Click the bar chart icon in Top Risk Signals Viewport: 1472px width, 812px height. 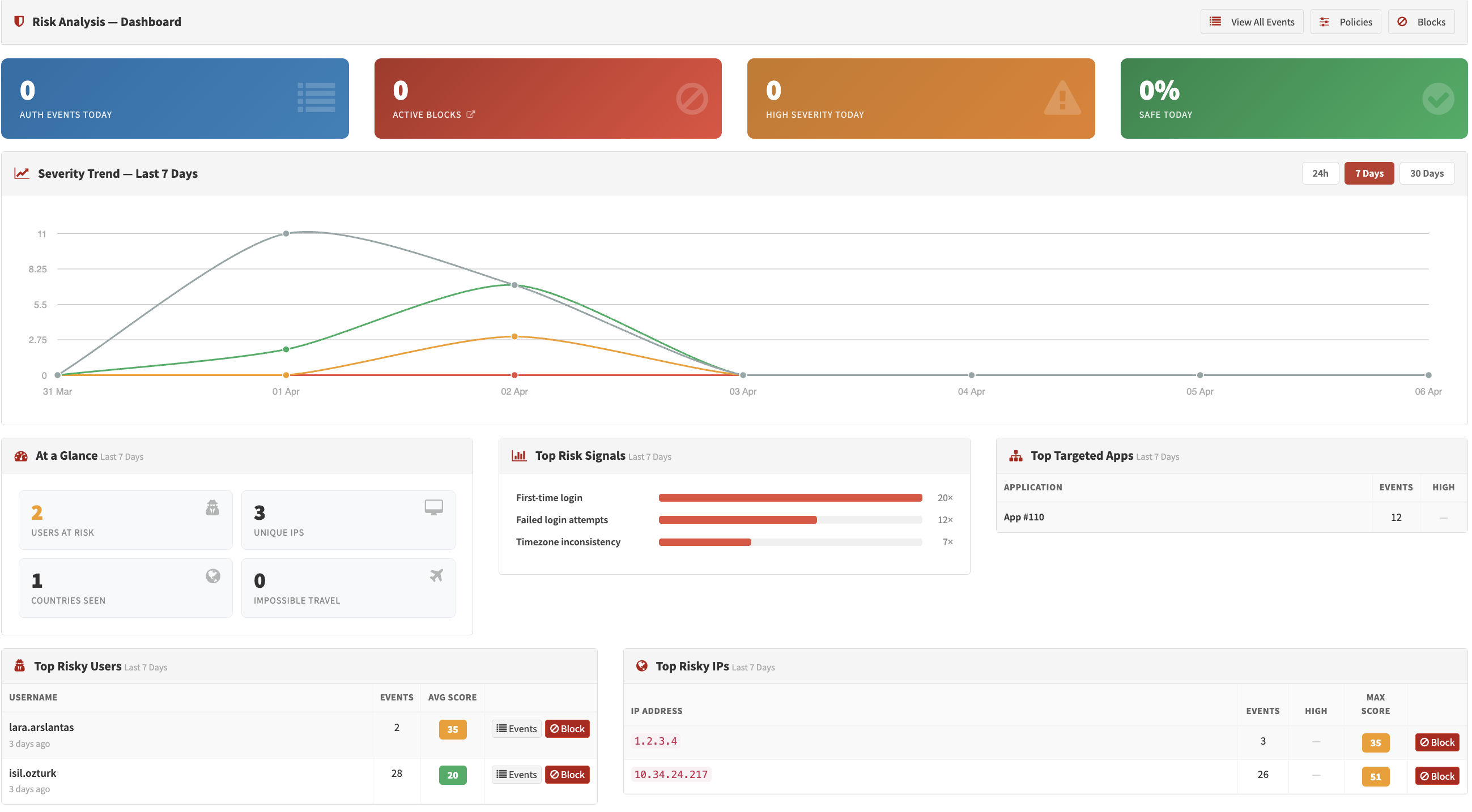point(518,455)
